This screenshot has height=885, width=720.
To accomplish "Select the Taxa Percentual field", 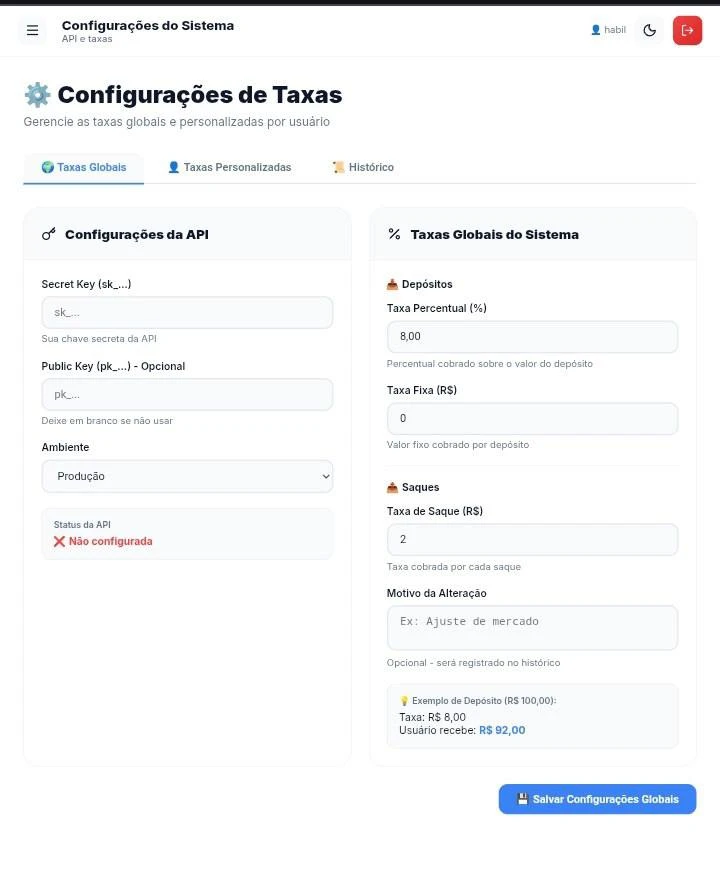I will click(x=532, y=337).
